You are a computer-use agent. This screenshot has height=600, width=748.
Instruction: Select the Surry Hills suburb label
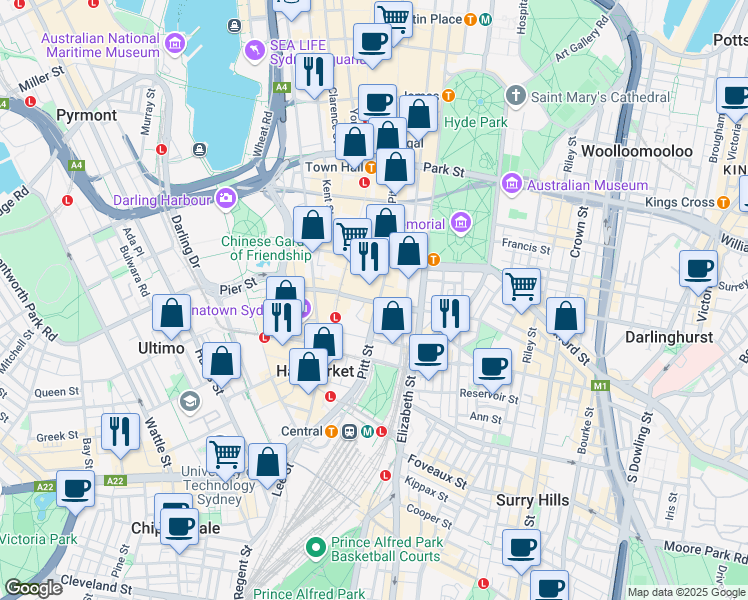(532, 500)
